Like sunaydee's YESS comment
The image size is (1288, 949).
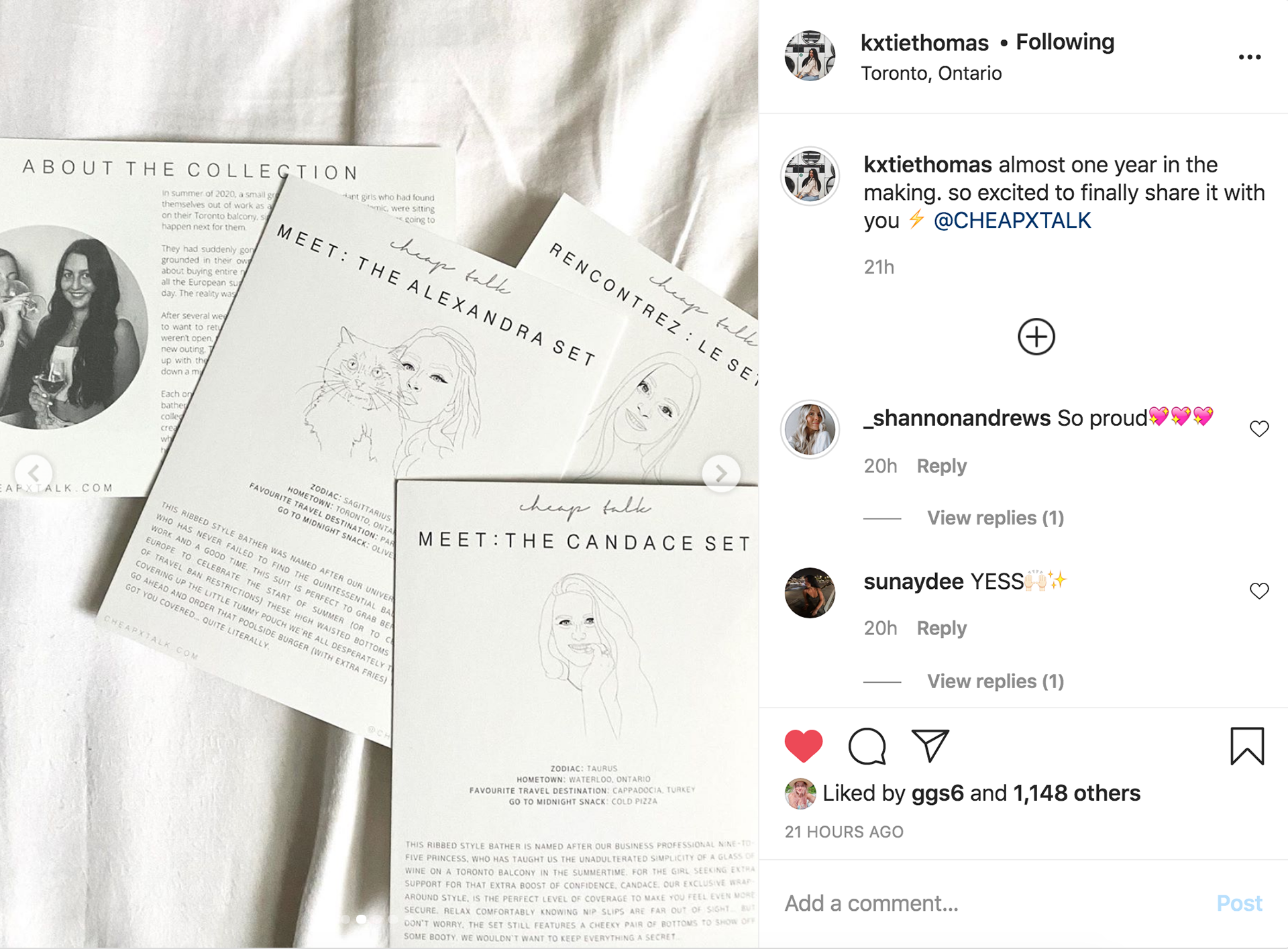pos(1259,591)
